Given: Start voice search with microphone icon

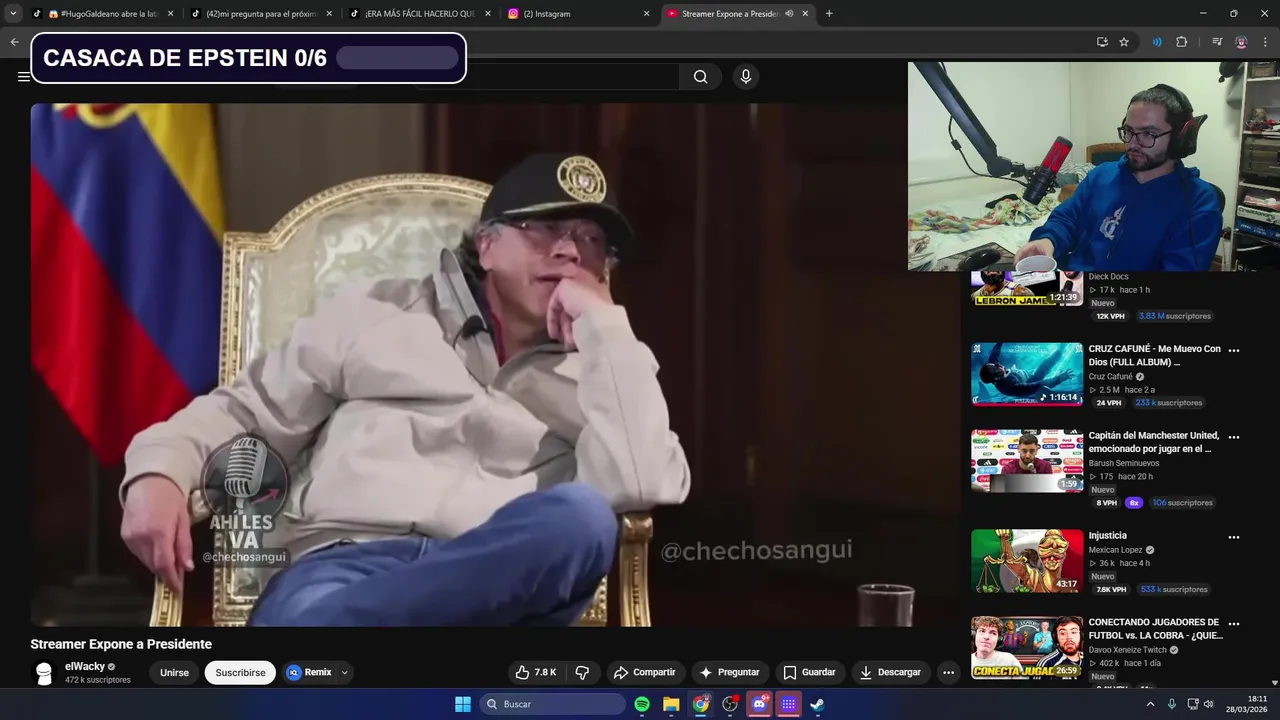Looking at the screenshot, I should [745, 77].
